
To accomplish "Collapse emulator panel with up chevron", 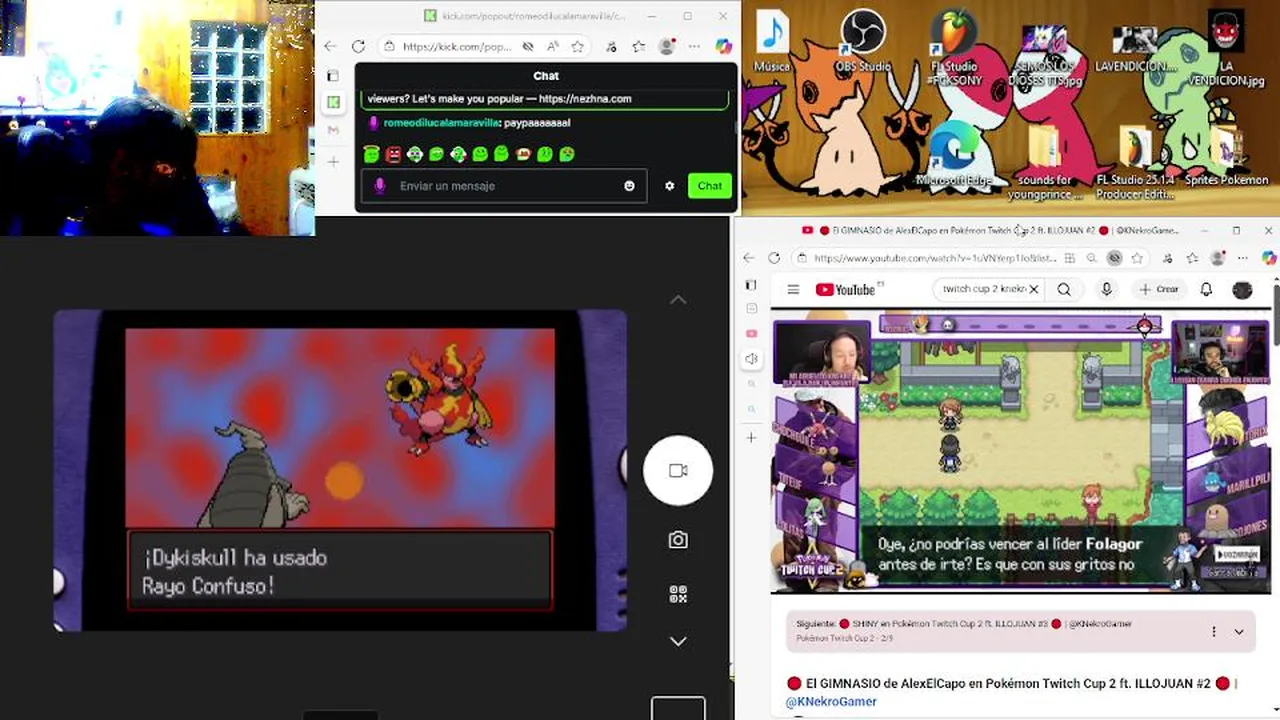I will (678, 299).
